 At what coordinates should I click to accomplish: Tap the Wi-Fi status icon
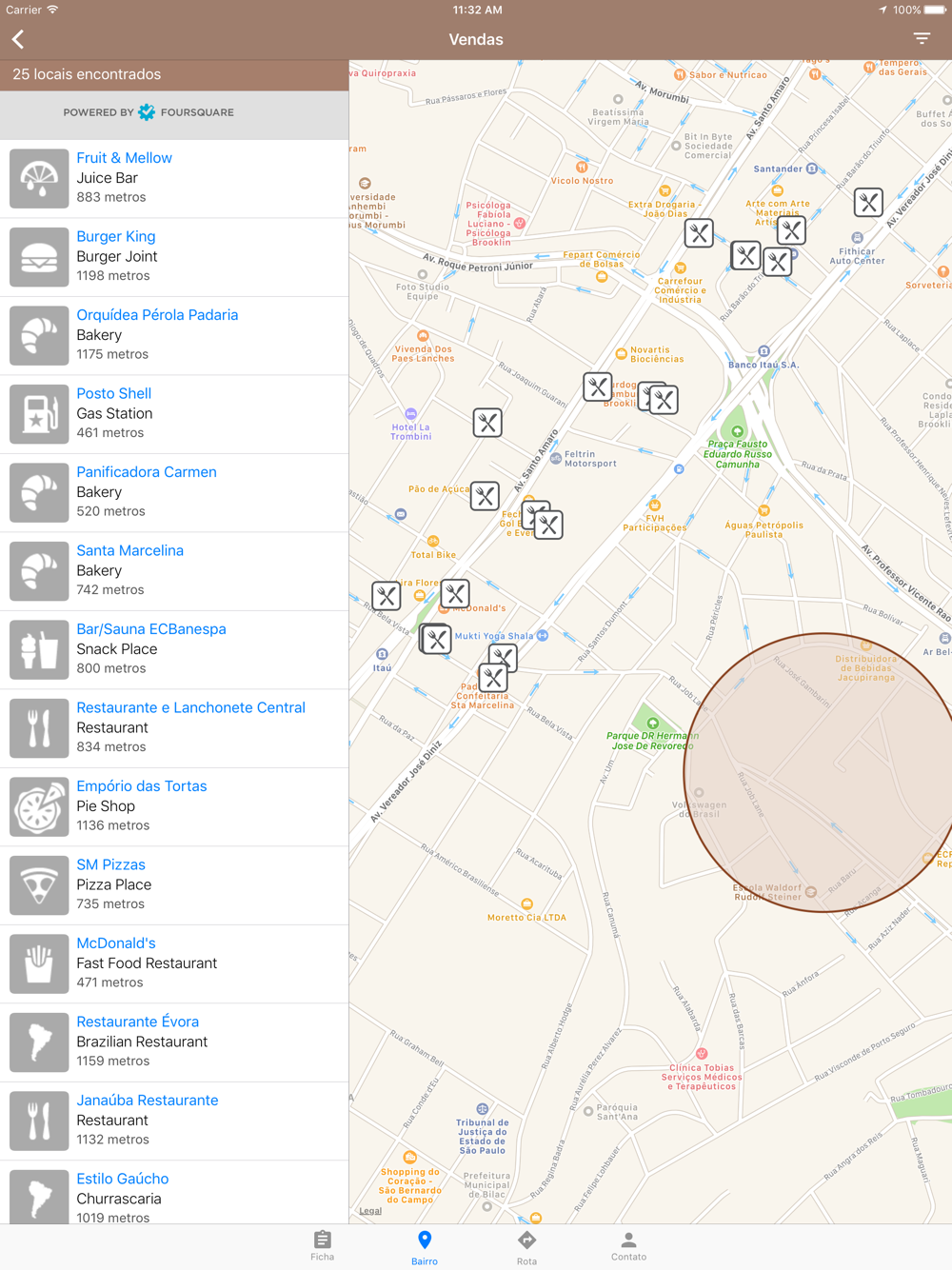click(53, 10)
